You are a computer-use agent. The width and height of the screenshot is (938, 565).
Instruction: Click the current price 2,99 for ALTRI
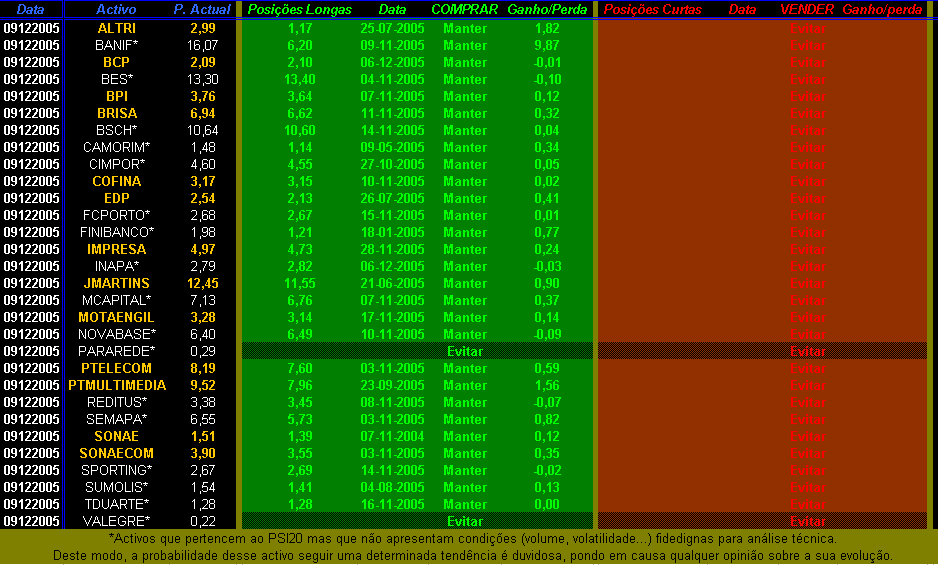pos(203,28)
